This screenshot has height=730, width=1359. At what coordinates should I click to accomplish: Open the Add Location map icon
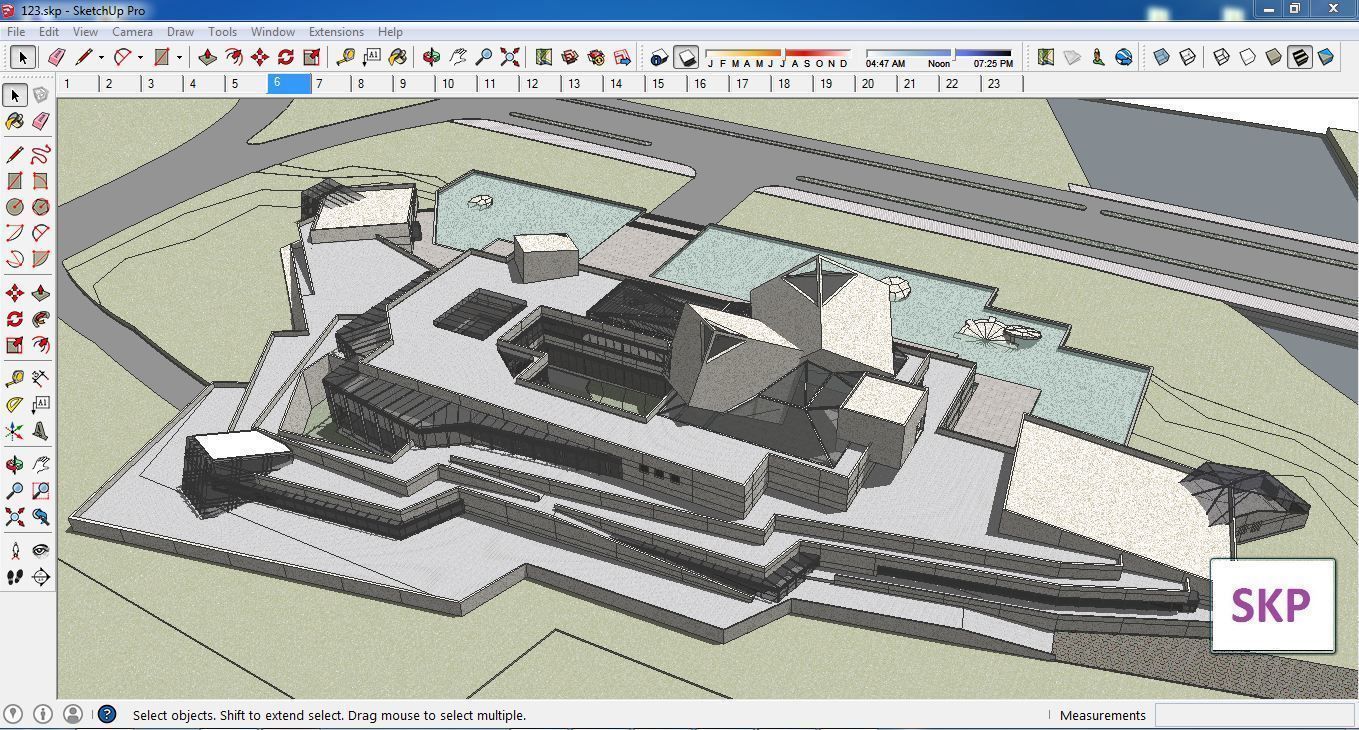point(544,57)
